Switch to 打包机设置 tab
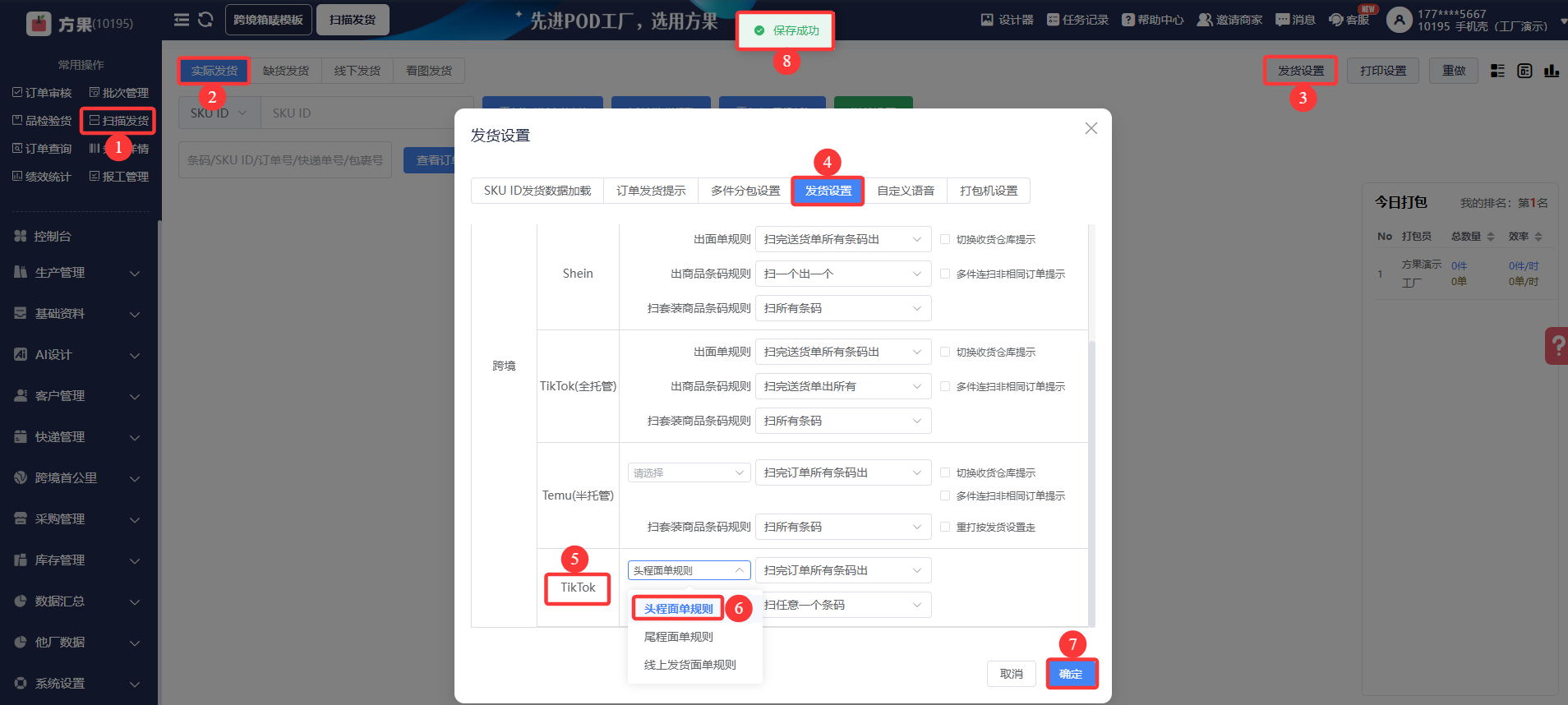This screenshot has width=1568, height=705. coord(989,191)
